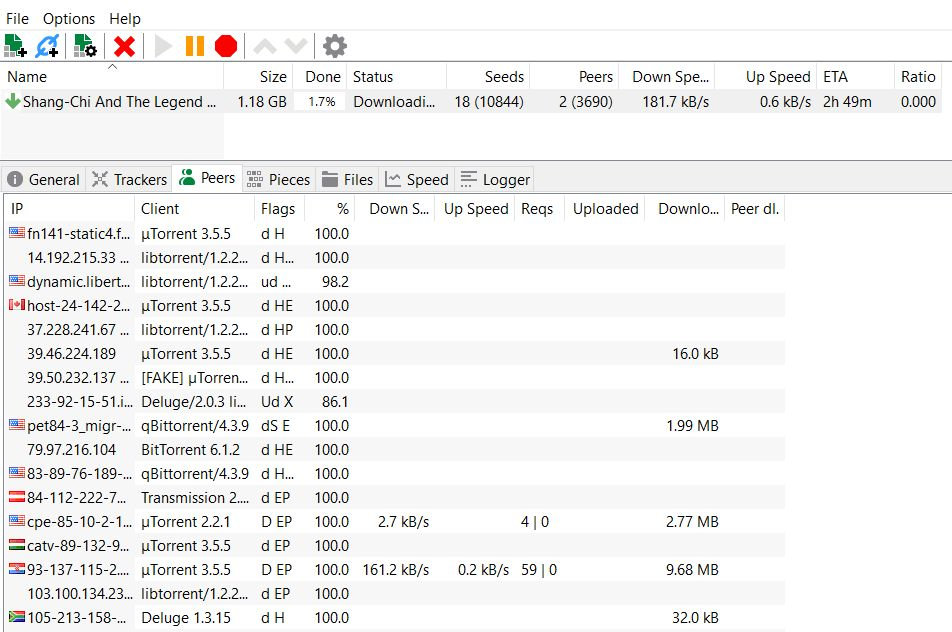The width and height of the screenshot is (952, 632).
Task: Click the Start play toolbar button
Action: pyautogui.click(x=163, y=46)
